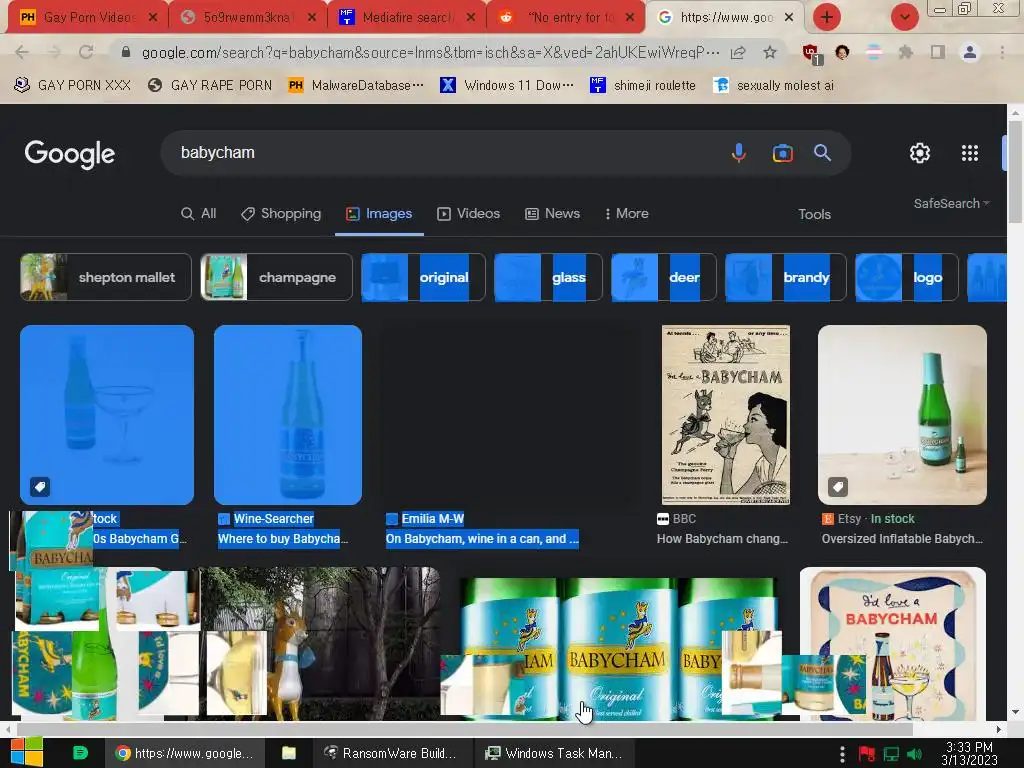Click the Windows Start button

coord(26,753)
